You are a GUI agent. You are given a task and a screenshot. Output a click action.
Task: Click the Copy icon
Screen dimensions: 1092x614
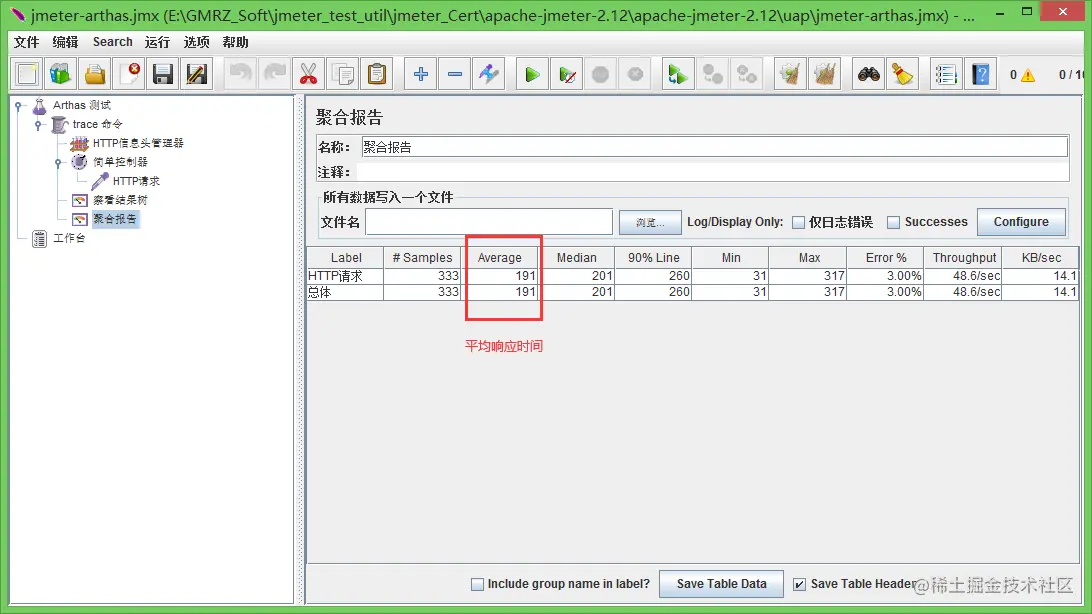343,74
